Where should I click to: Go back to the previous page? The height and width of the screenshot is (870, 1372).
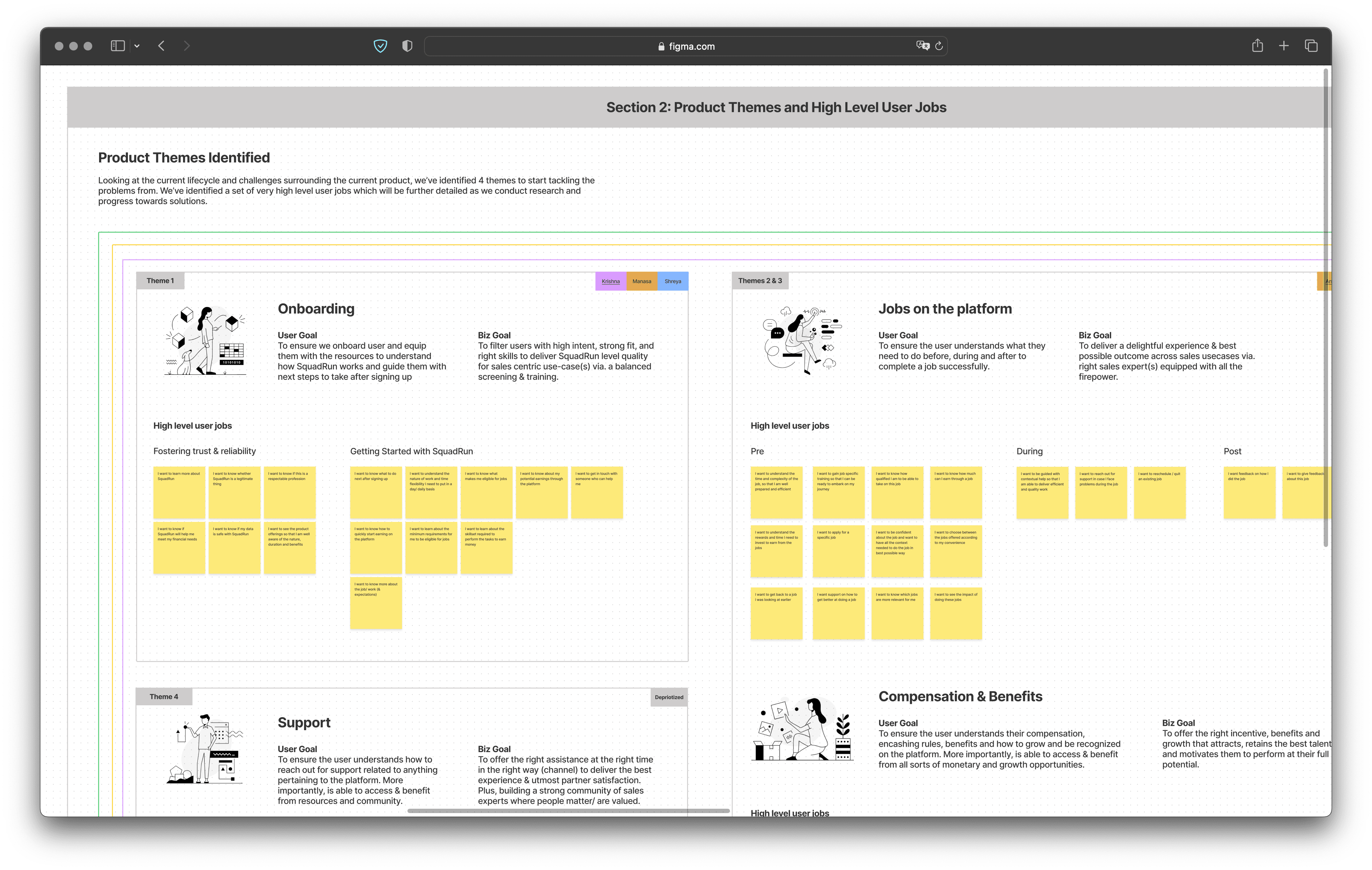(162, 46)
